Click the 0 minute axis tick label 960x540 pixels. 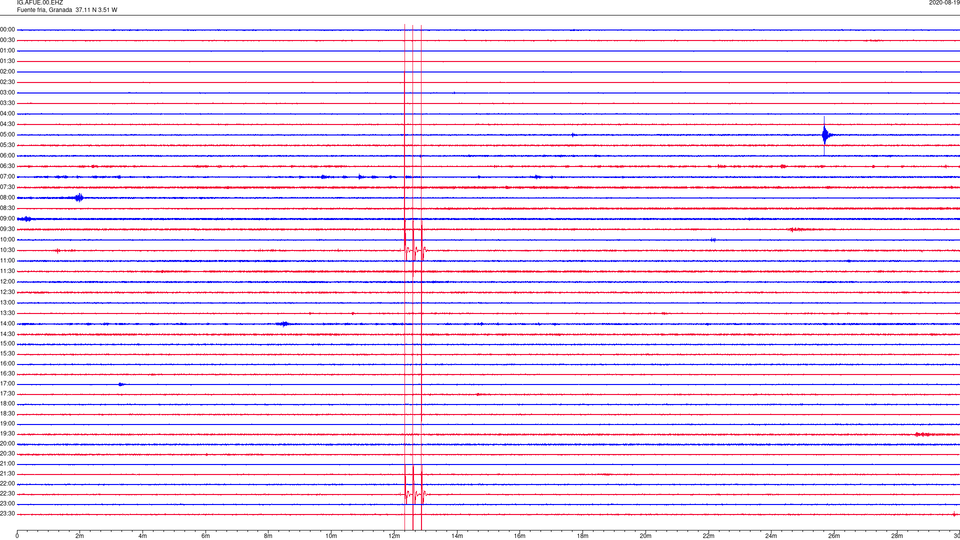click(17, 536)
